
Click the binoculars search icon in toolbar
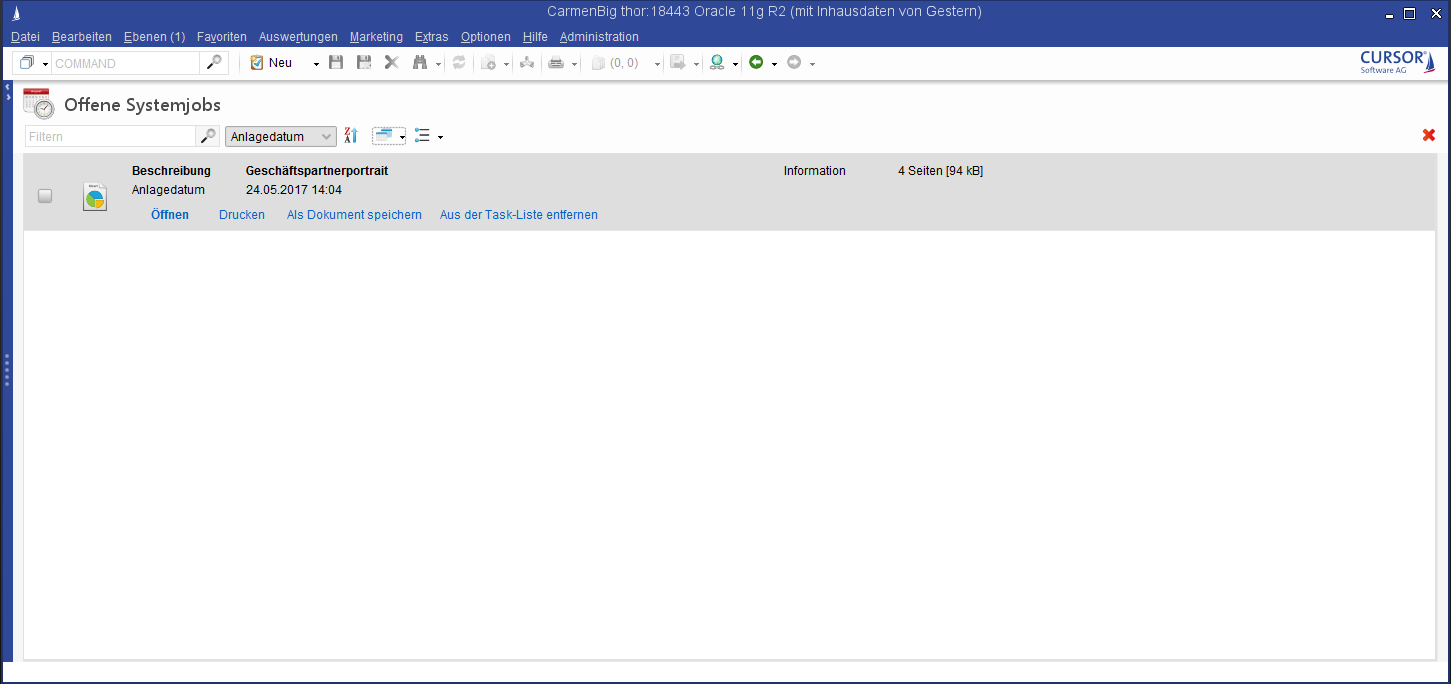click(420, 63)
